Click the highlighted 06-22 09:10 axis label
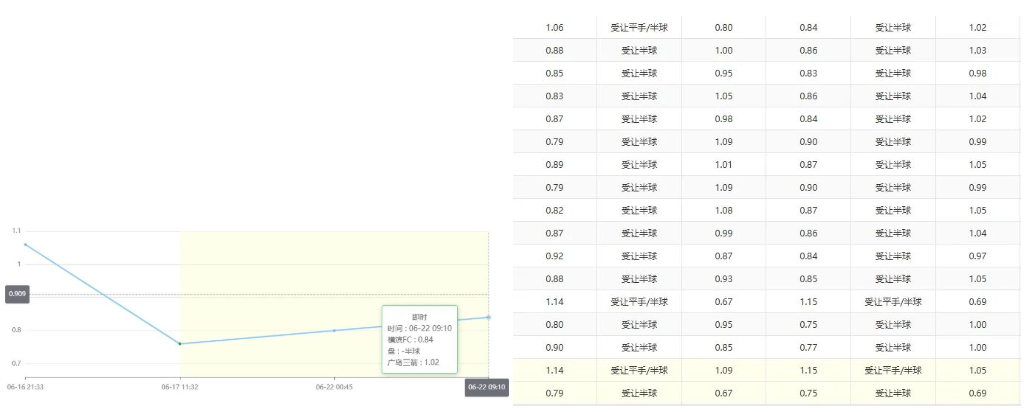 pyautogui.click(x=487, y=386)
